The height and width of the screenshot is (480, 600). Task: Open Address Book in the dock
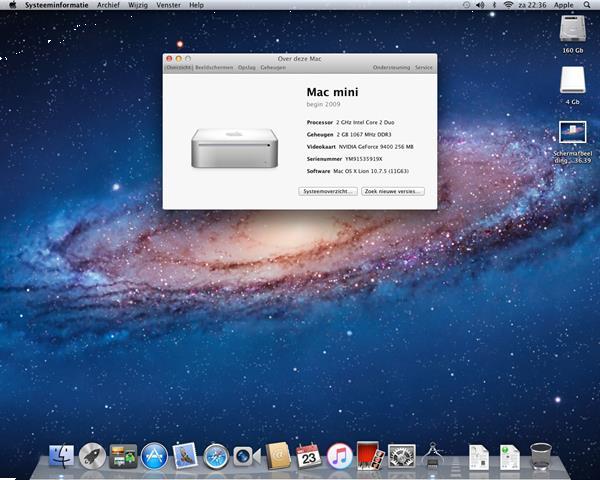[x=278, y=456]
